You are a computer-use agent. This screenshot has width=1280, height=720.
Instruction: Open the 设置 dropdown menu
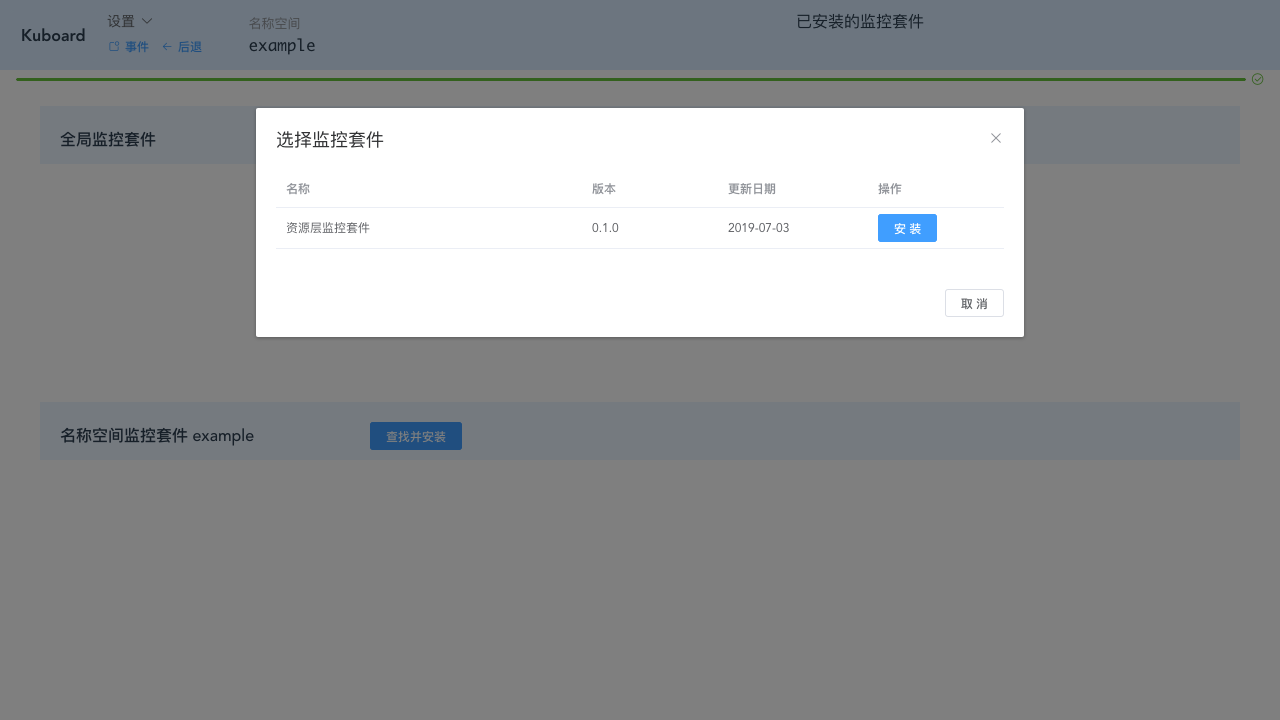(122, 20)
